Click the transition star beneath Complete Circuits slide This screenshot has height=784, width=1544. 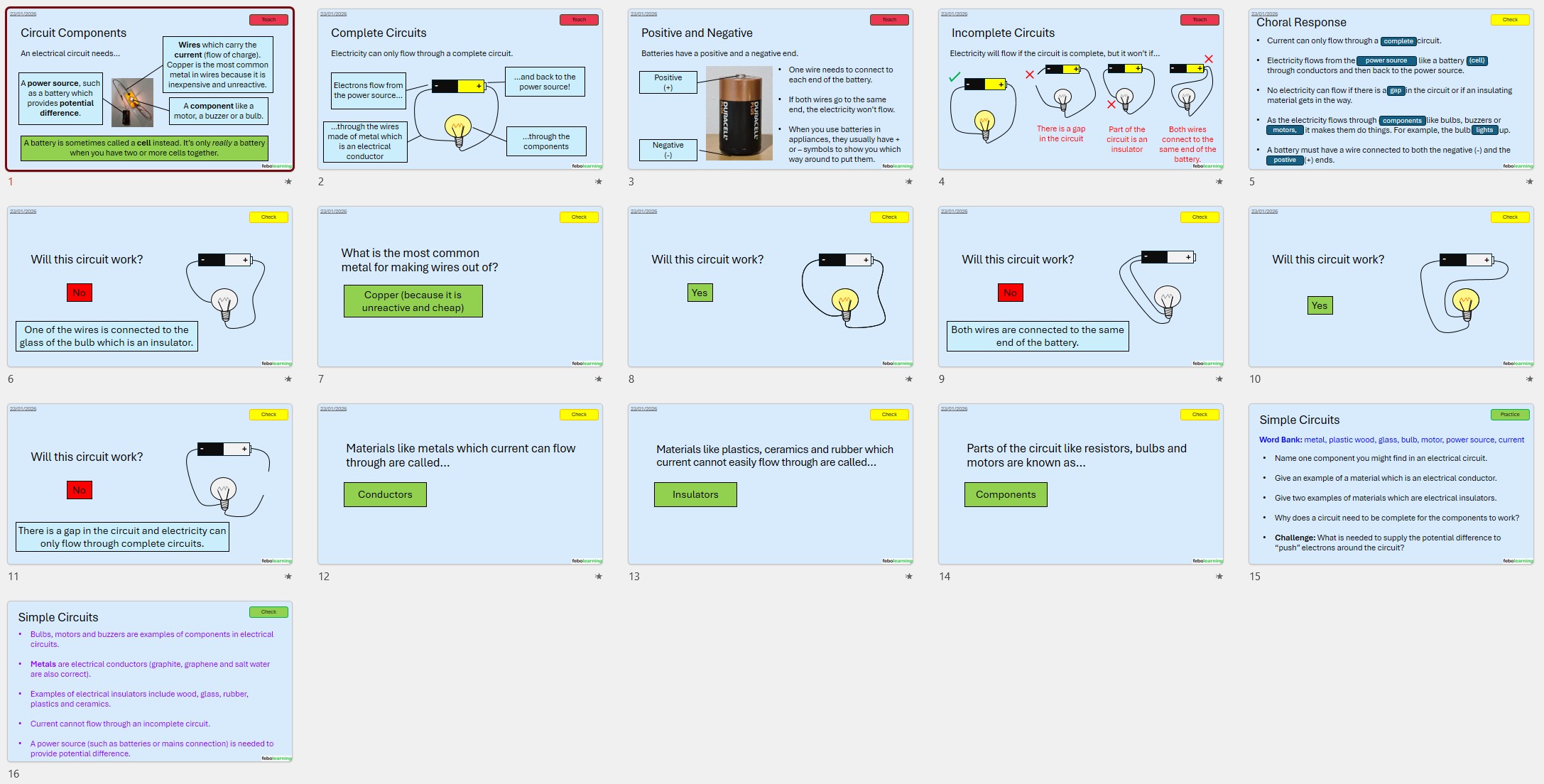(598, 182)
